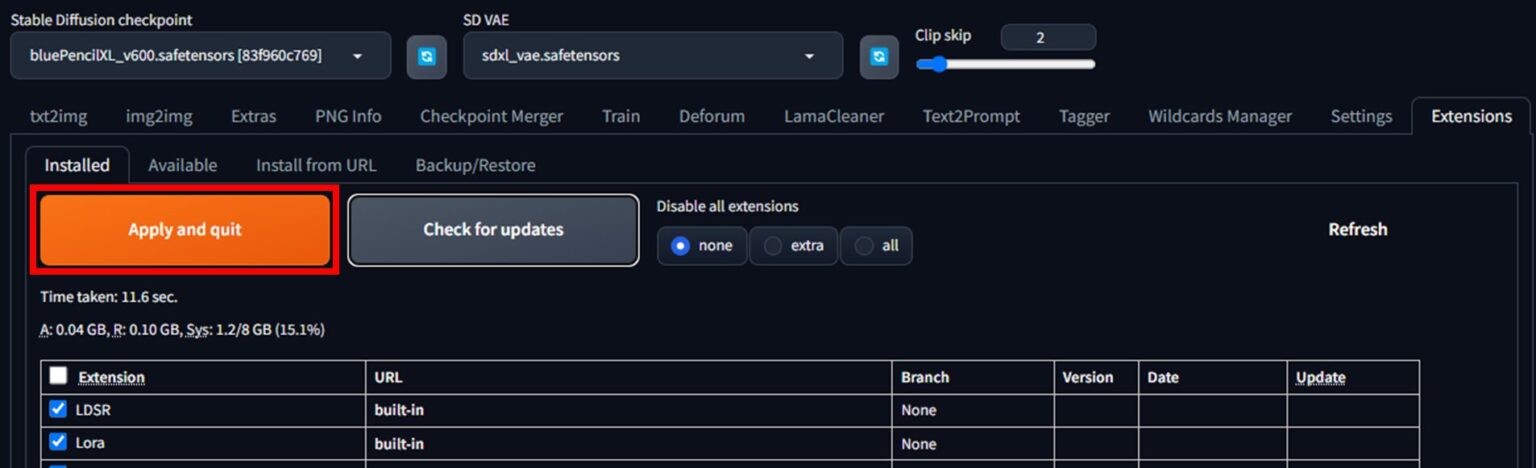Open the Settings tab

tap(1361, 116)
